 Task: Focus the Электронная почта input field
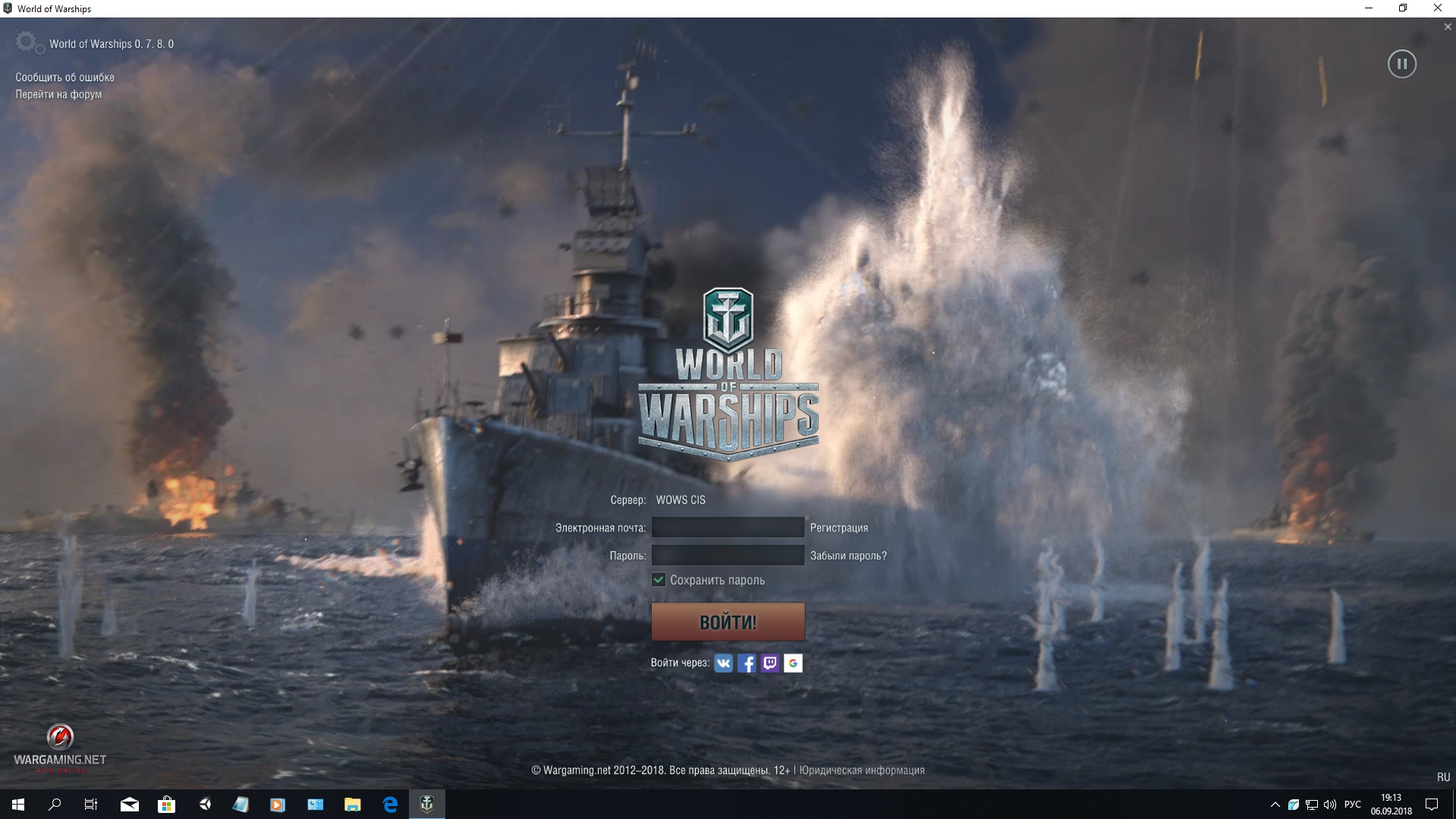pyautogui.click(x=728, y=528)
